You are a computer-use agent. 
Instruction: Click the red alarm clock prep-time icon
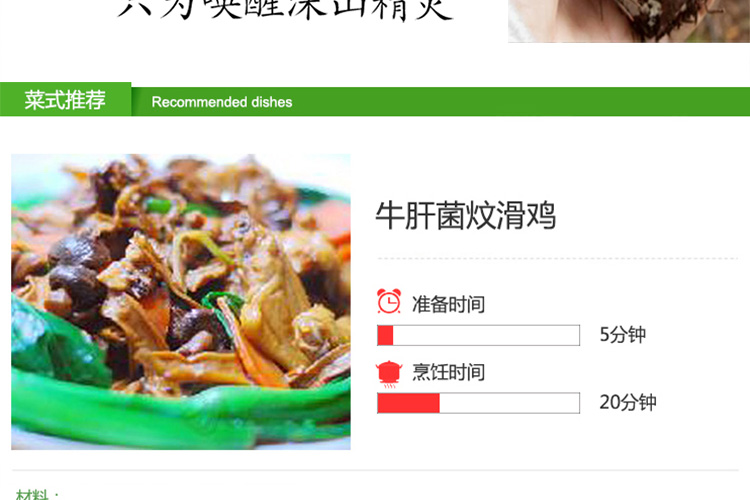click(x=389, y=301)
